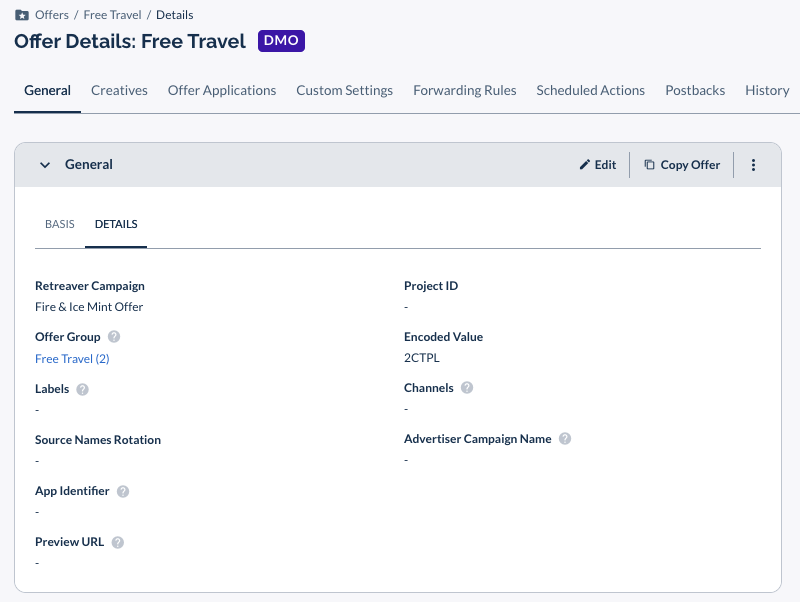Open the Custom Settings tab
This screenshot has height=602, width=800.
click(x=344, y=90)
